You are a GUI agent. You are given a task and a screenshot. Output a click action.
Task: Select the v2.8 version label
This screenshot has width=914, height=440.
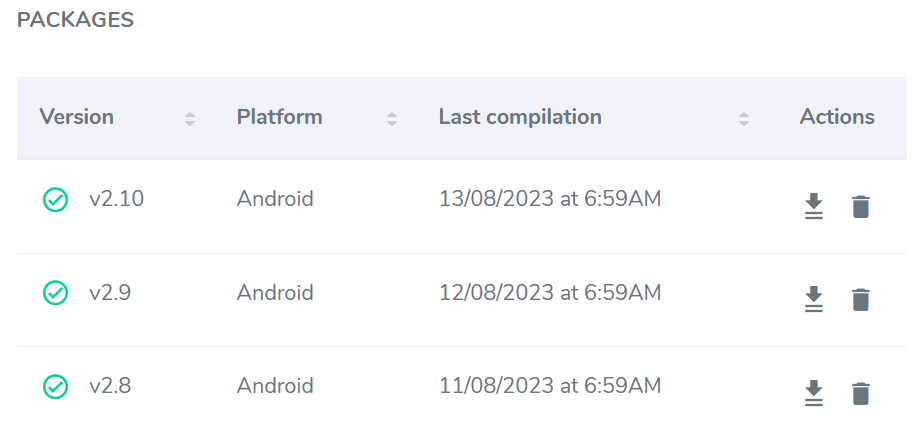point(110,386)
